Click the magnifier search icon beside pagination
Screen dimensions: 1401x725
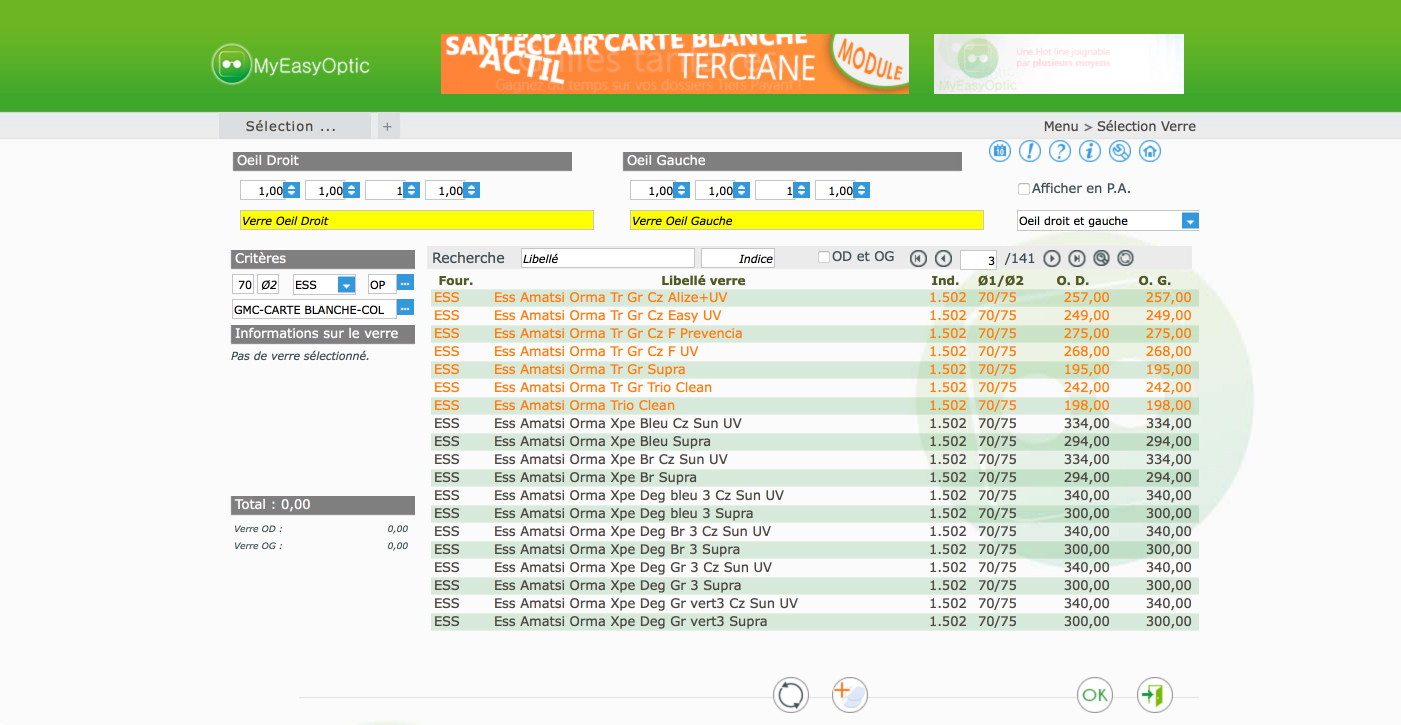(1101, 258)
